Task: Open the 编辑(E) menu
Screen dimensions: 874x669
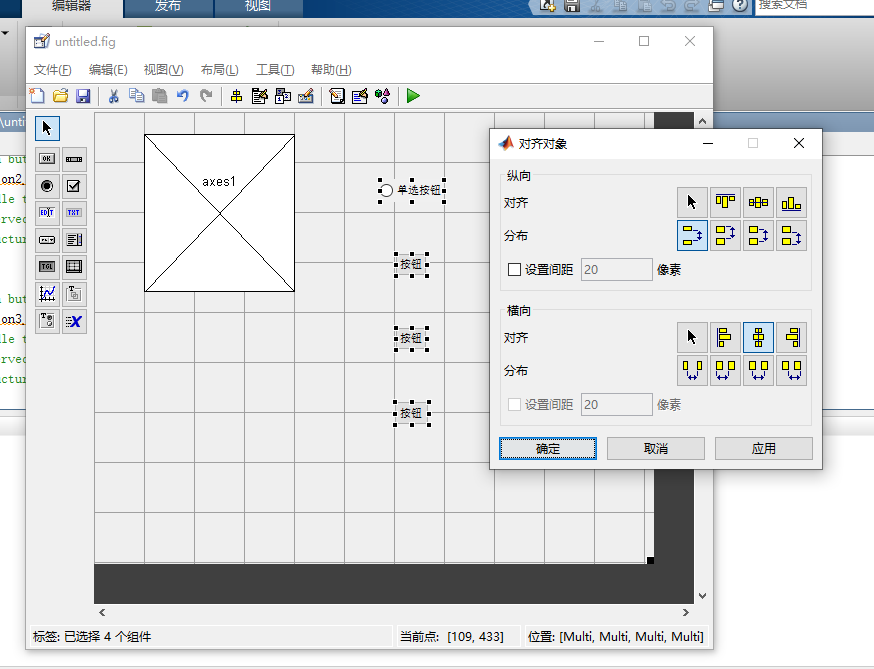Action: (x=108, y=70)
